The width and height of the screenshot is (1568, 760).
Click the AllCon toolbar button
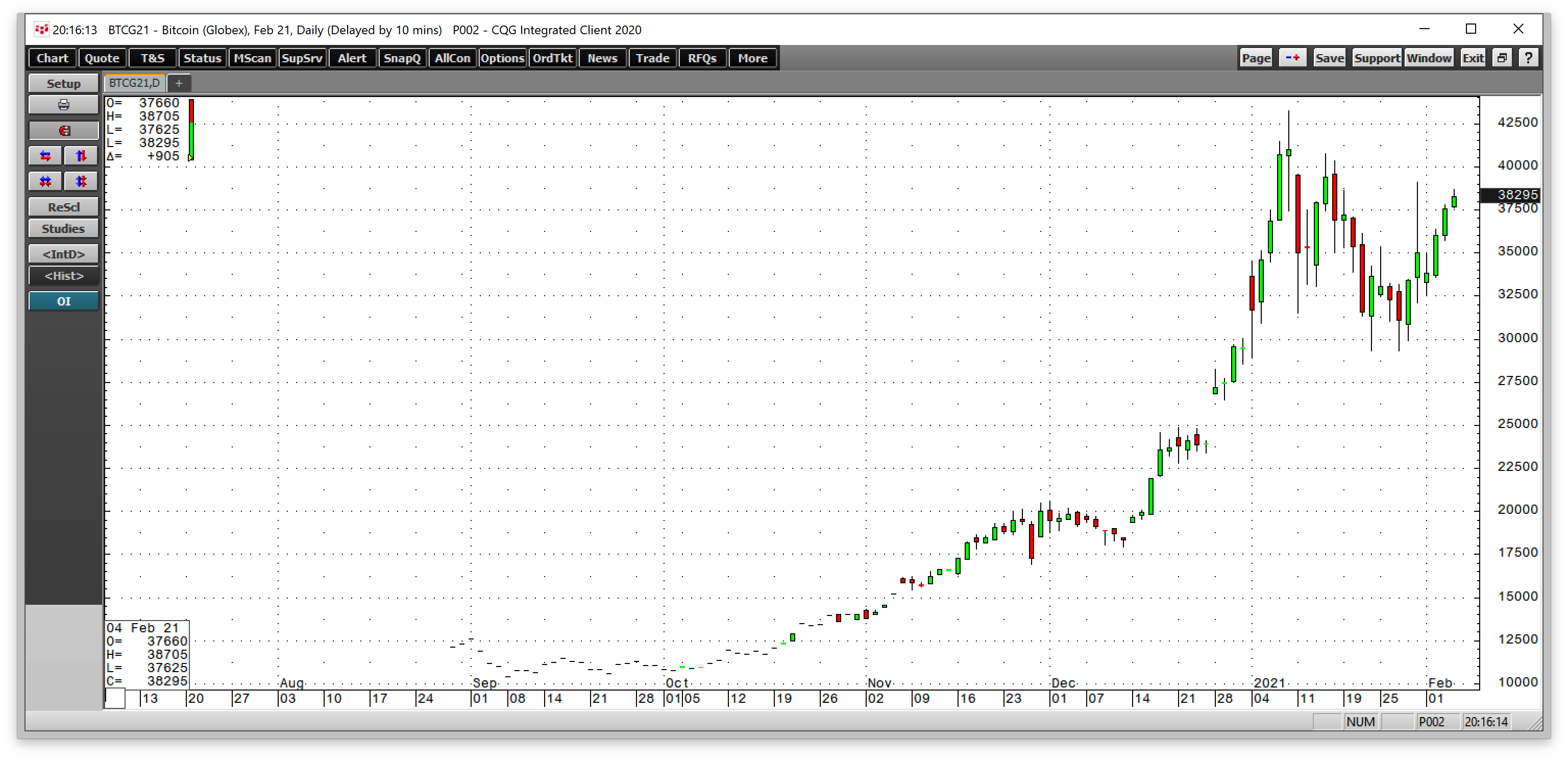point(452,58)
